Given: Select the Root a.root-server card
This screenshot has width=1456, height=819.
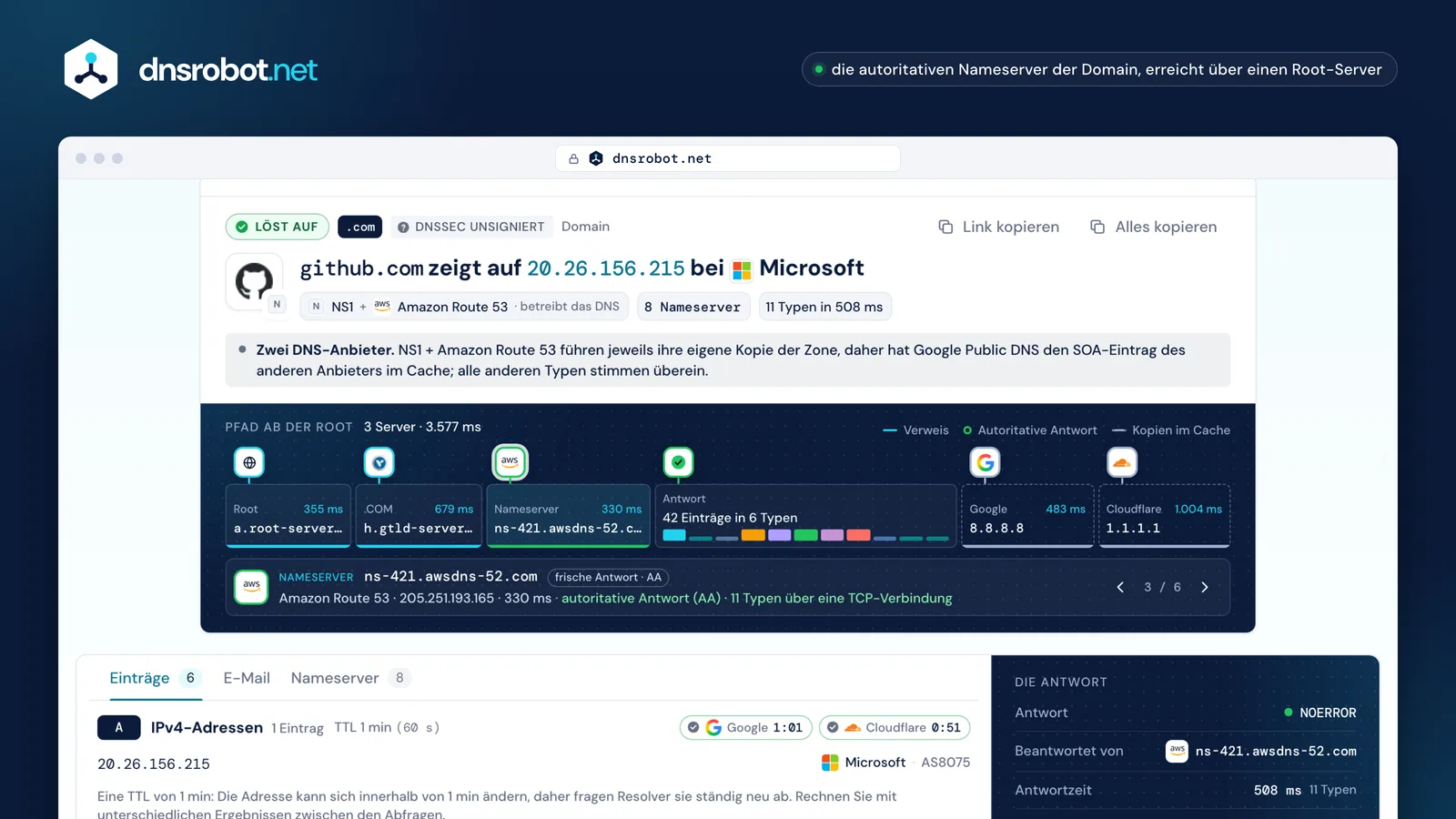Looking at the screenshot, I should click(x=288, y=516).
